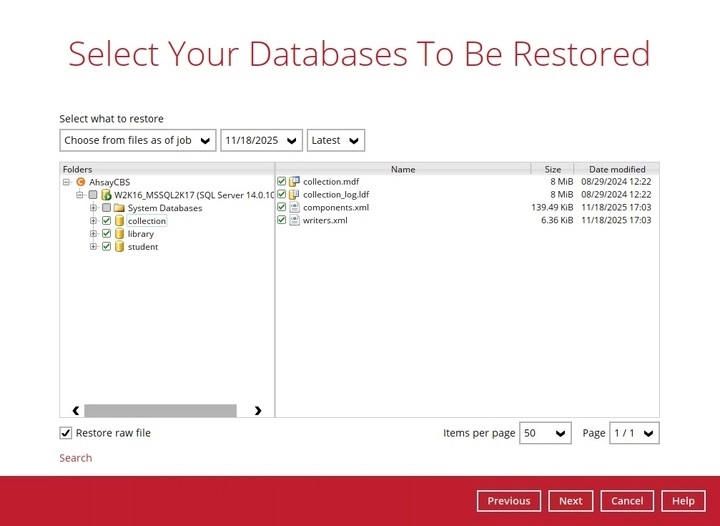Expand the System Databases node
720x526 pixels.
pos(94,208)
